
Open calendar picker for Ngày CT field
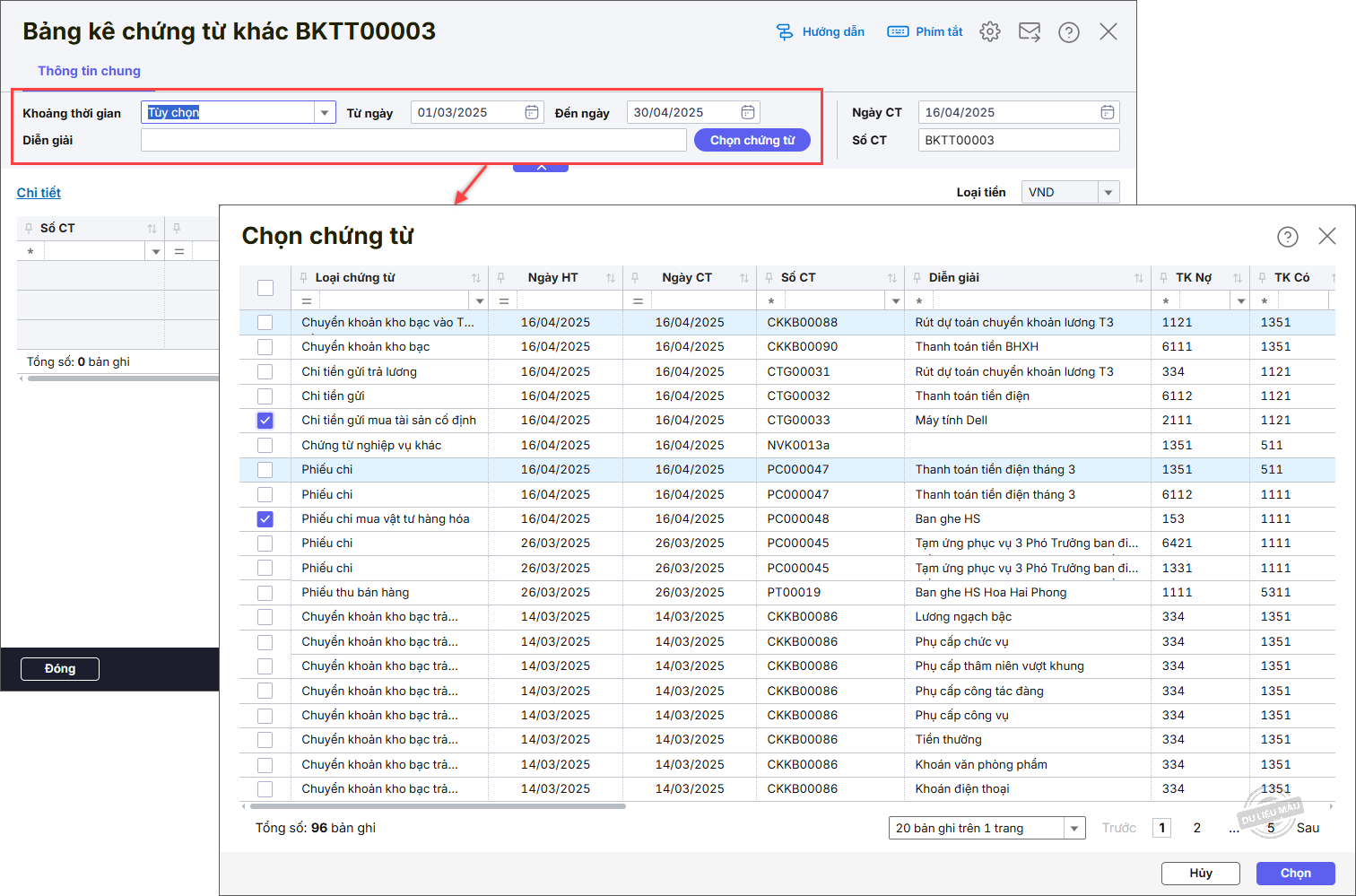(1108, 112)
